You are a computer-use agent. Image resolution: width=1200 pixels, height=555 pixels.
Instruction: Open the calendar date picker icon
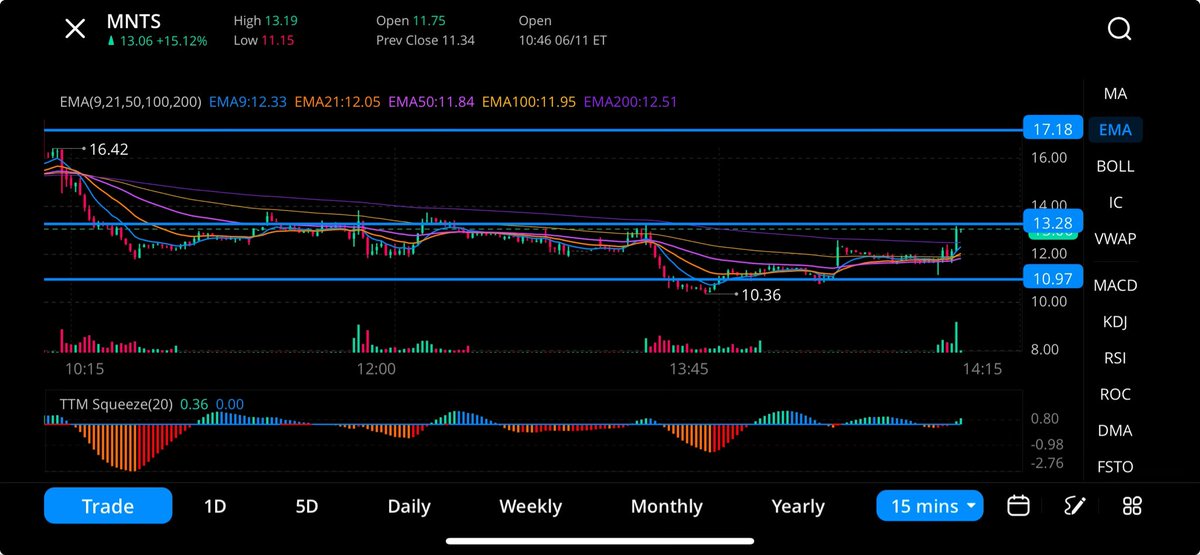coord(1018,506)
